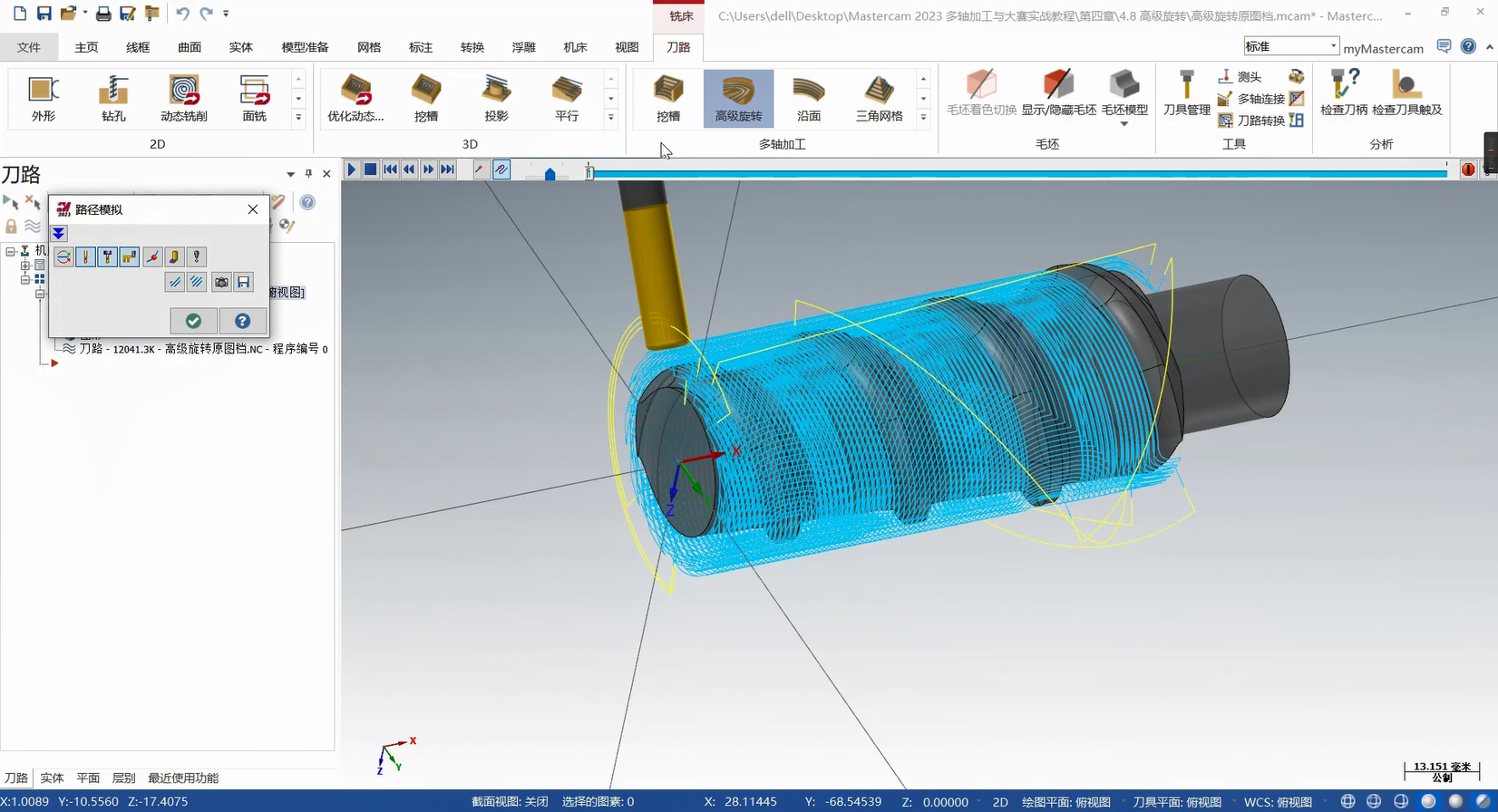Adjust the simulation speed slider

550,173
